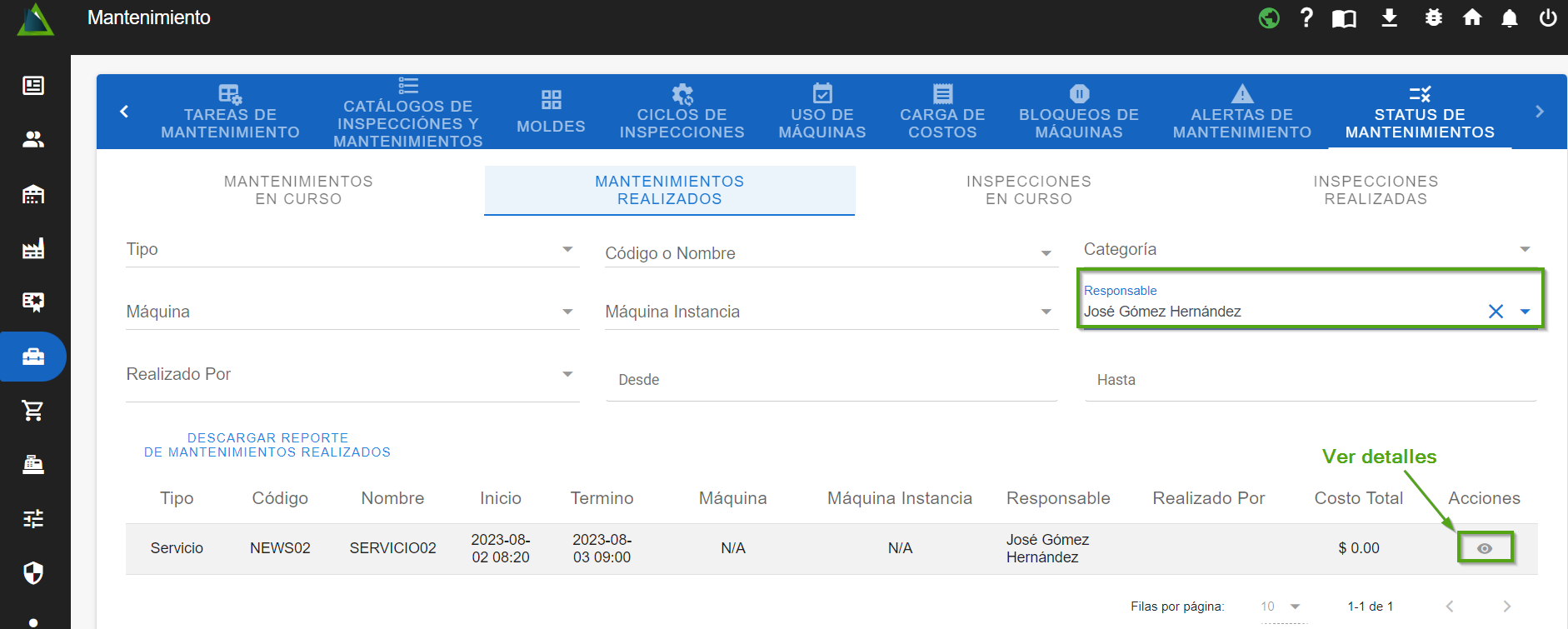The height and width of the screenshot is (629, 1568).
Task: Open the Categoría dropdown
Action: (x=1525, y=249)
